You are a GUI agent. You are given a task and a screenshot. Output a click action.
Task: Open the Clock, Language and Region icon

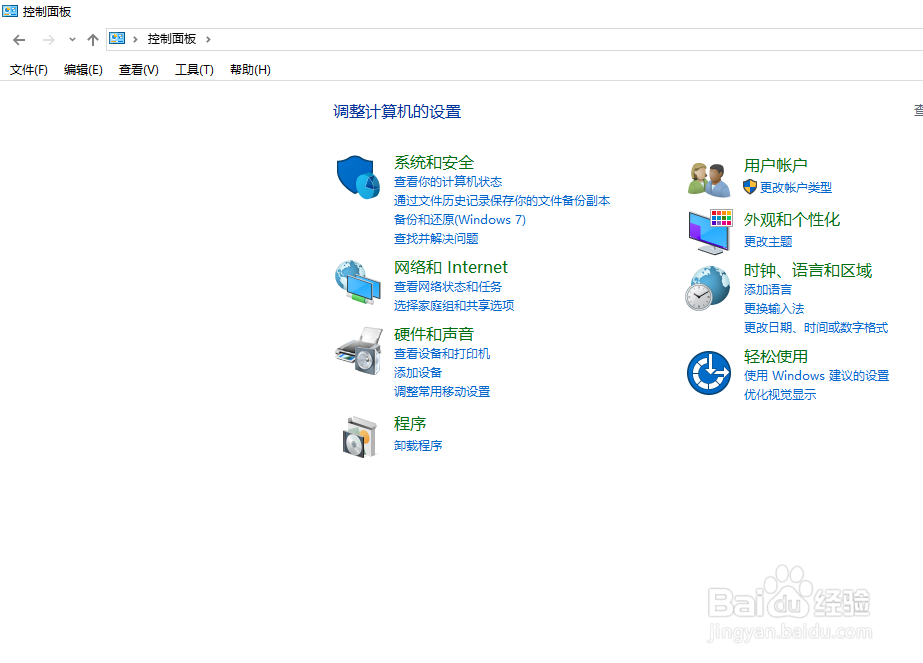pyautogui.click(x=708, y=288)
